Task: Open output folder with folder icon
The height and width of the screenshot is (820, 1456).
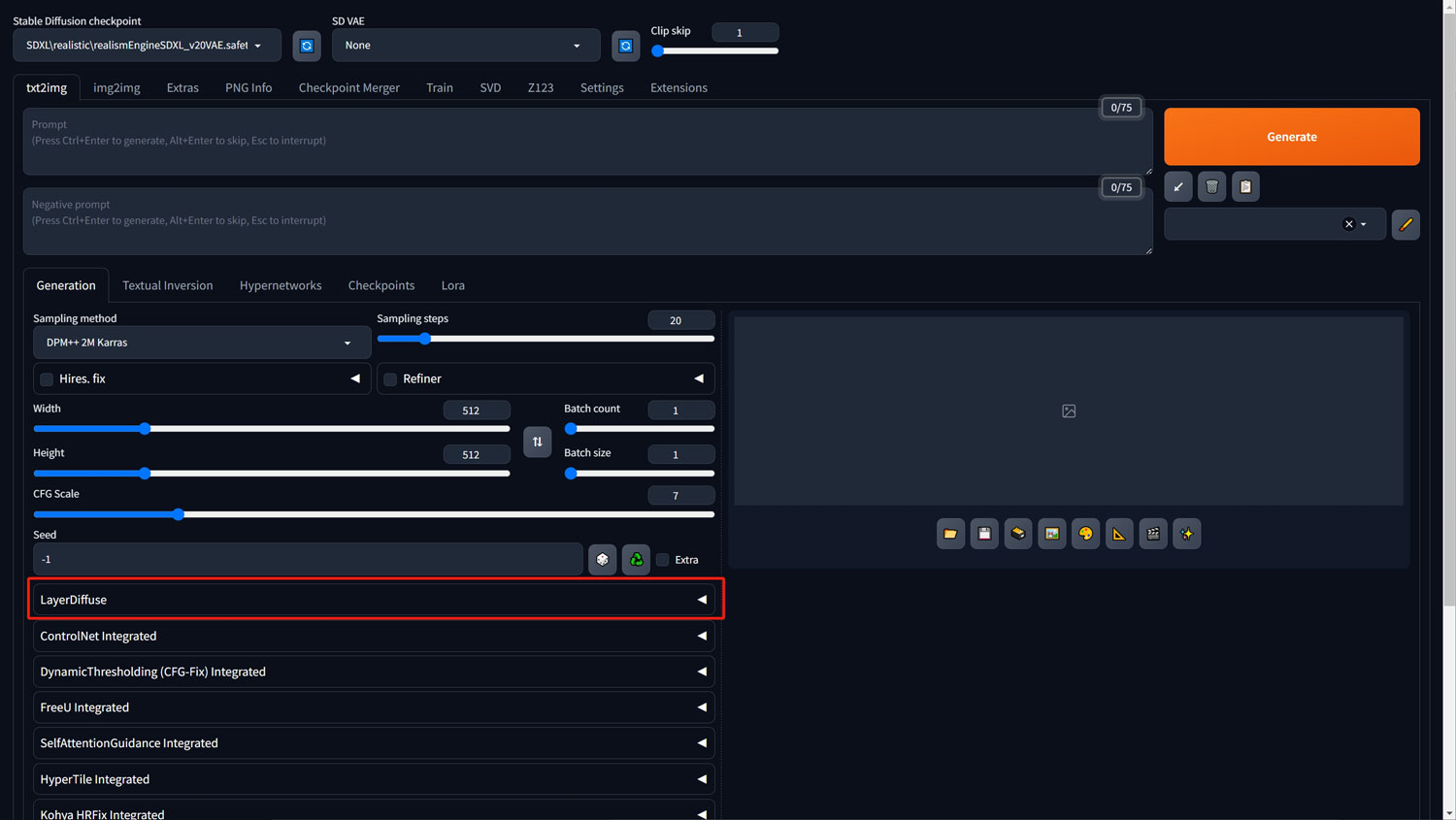Action: point(950,534)
